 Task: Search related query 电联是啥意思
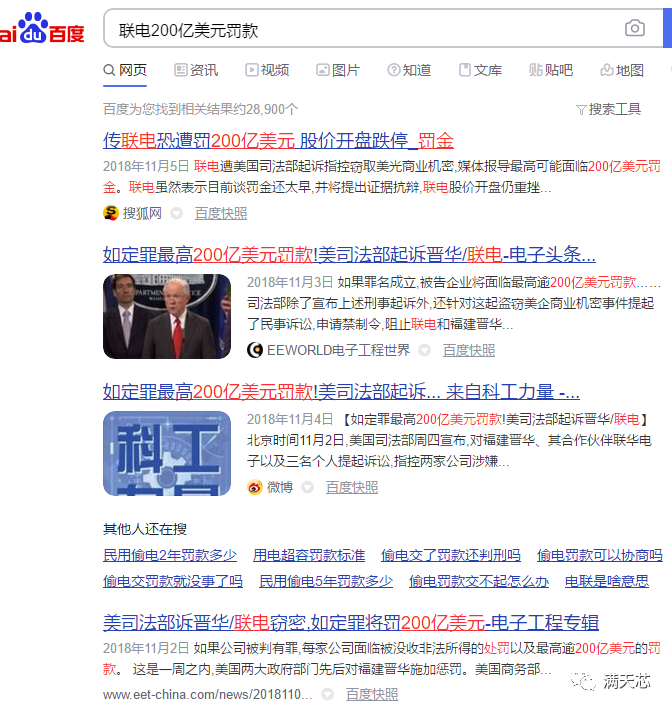point(607,581)
